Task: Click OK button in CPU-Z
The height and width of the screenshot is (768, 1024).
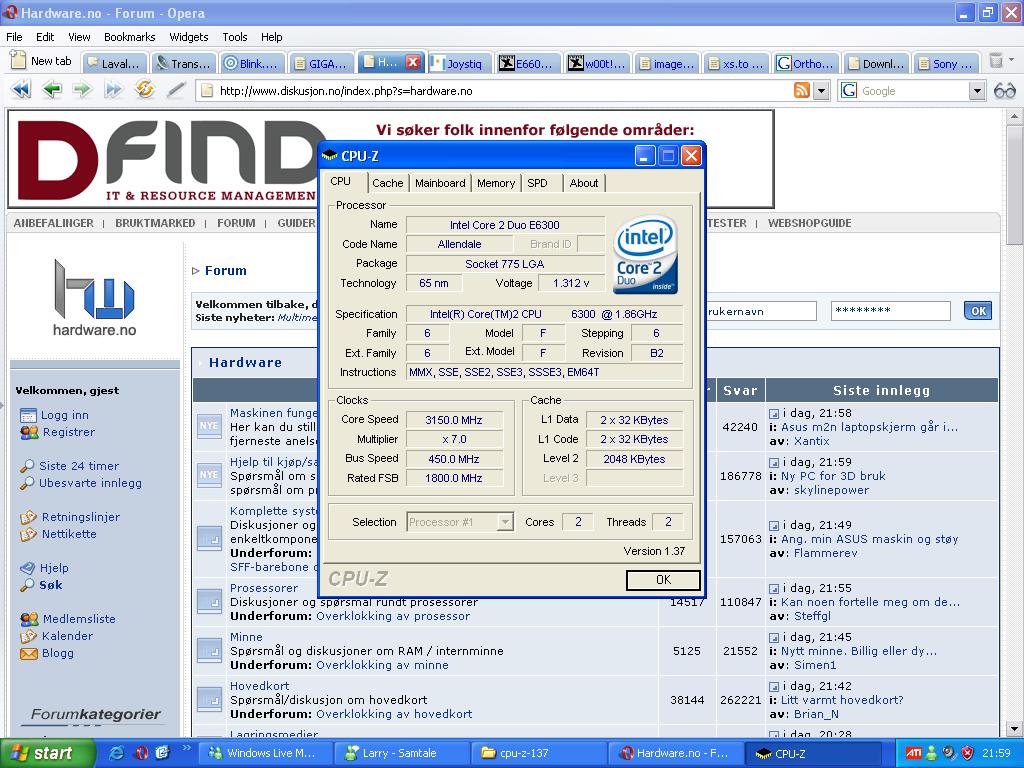Action: [663, 579]
